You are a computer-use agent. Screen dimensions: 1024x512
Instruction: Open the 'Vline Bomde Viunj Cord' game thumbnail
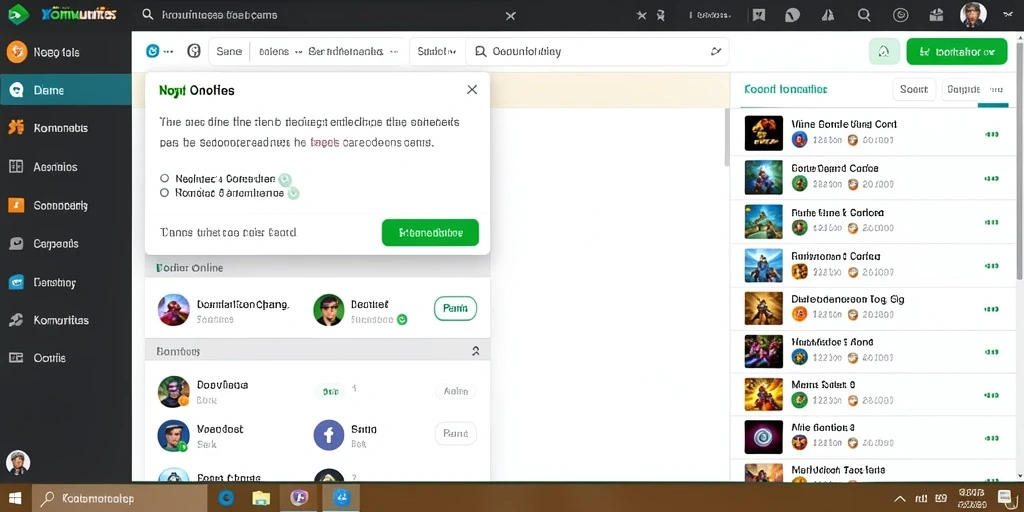point(763,133)
